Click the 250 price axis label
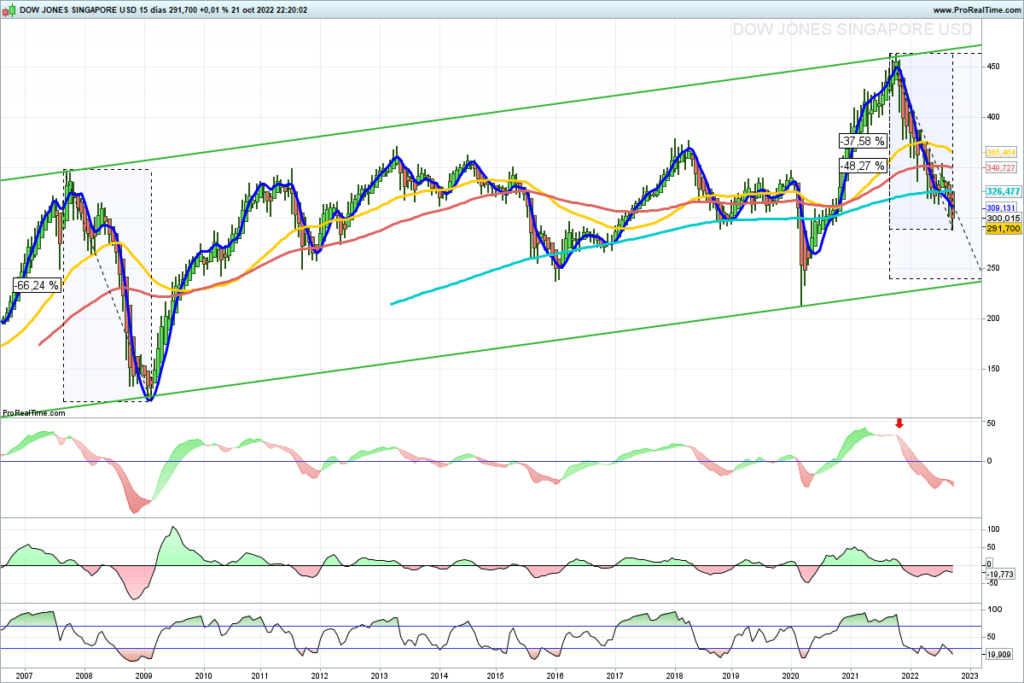This screenshot has width=1024, height=683. [993, 268]
